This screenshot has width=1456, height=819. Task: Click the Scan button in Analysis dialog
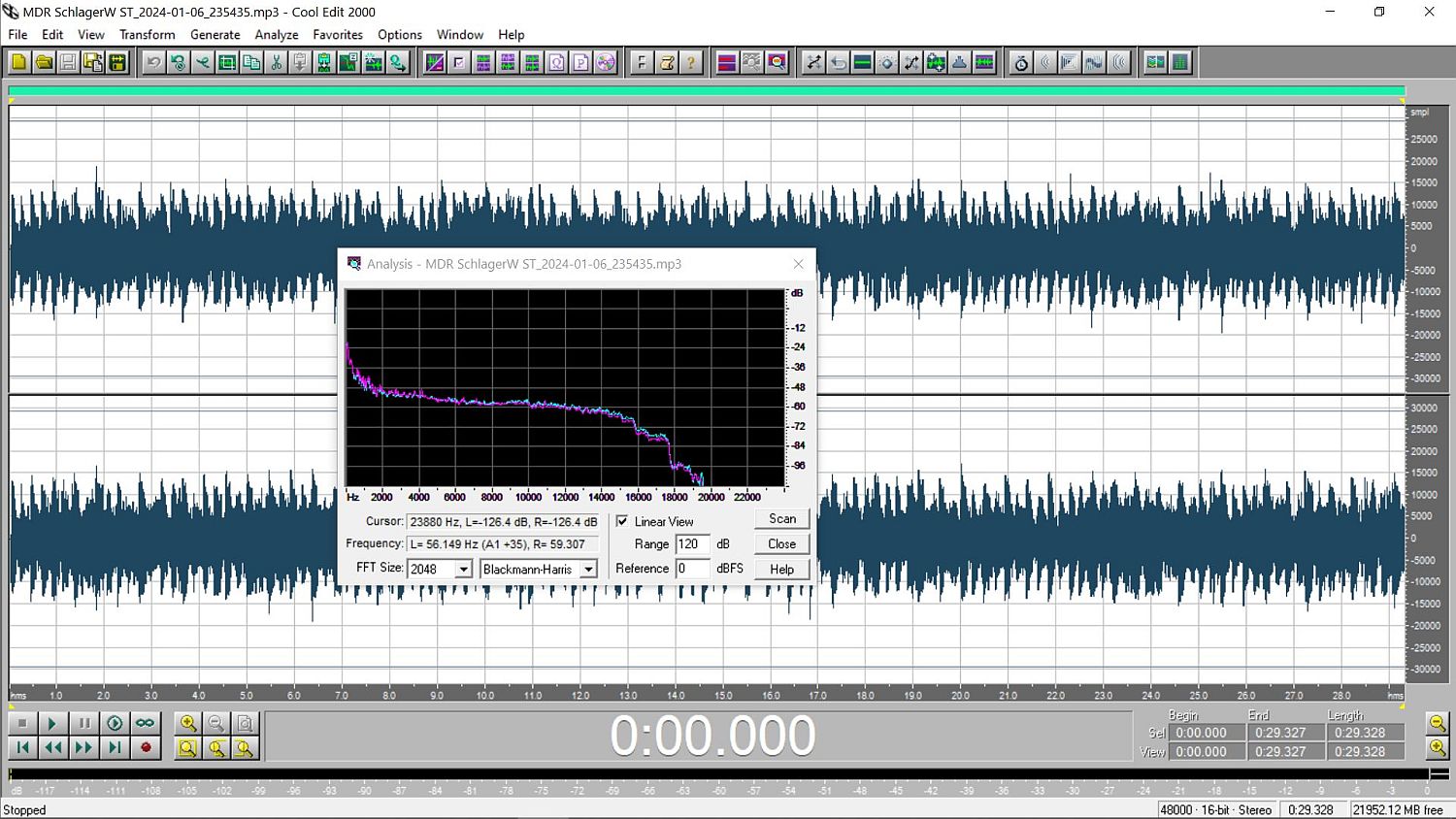click(781, 519)
